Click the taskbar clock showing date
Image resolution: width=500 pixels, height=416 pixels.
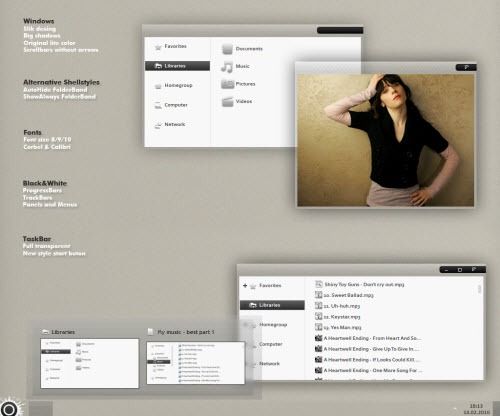[476, 409]
